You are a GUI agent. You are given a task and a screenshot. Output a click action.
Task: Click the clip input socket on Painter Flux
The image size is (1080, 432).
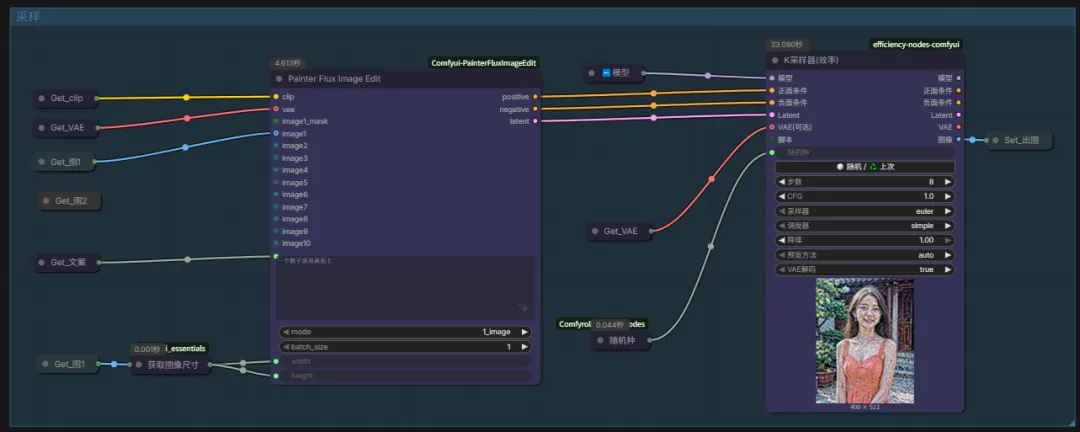(x=276, y=97)
